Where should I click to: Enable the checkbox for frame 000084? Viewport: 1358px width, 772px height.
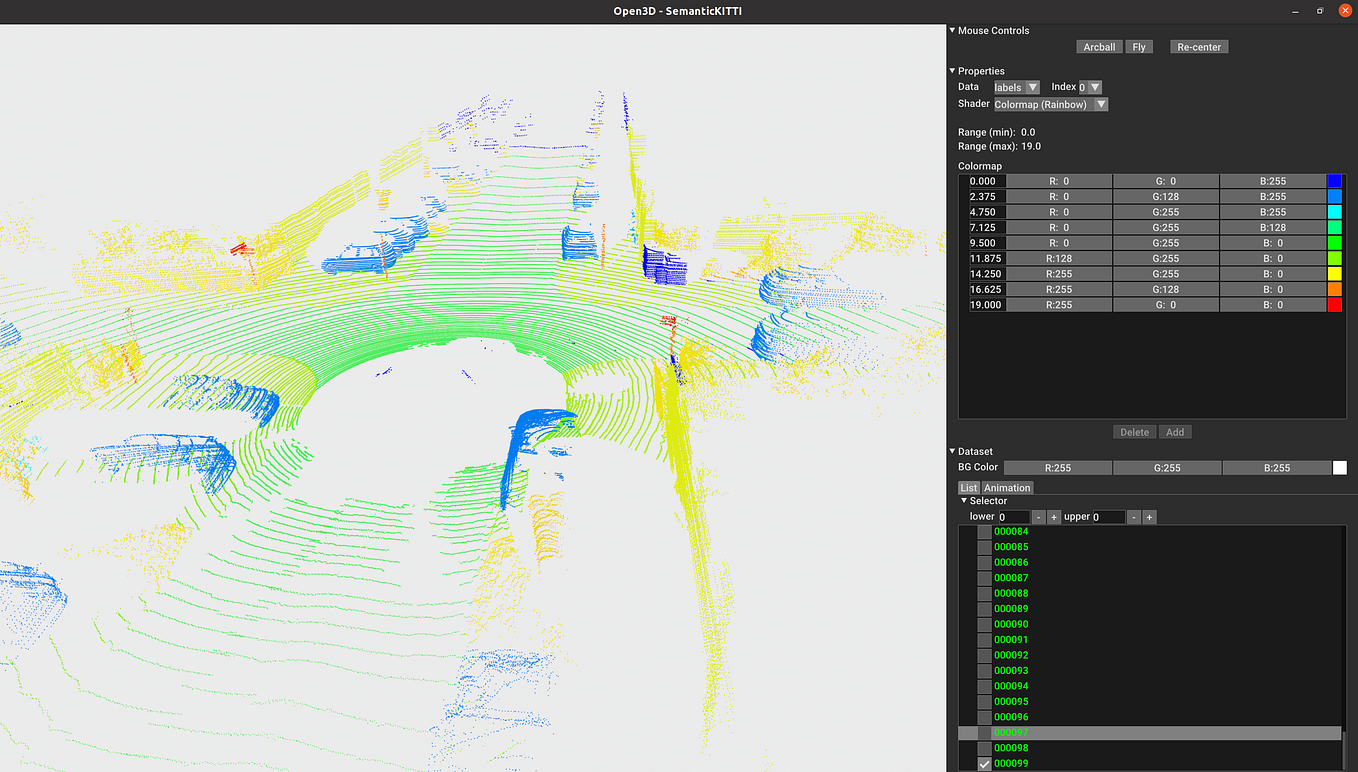click(983, 531)
